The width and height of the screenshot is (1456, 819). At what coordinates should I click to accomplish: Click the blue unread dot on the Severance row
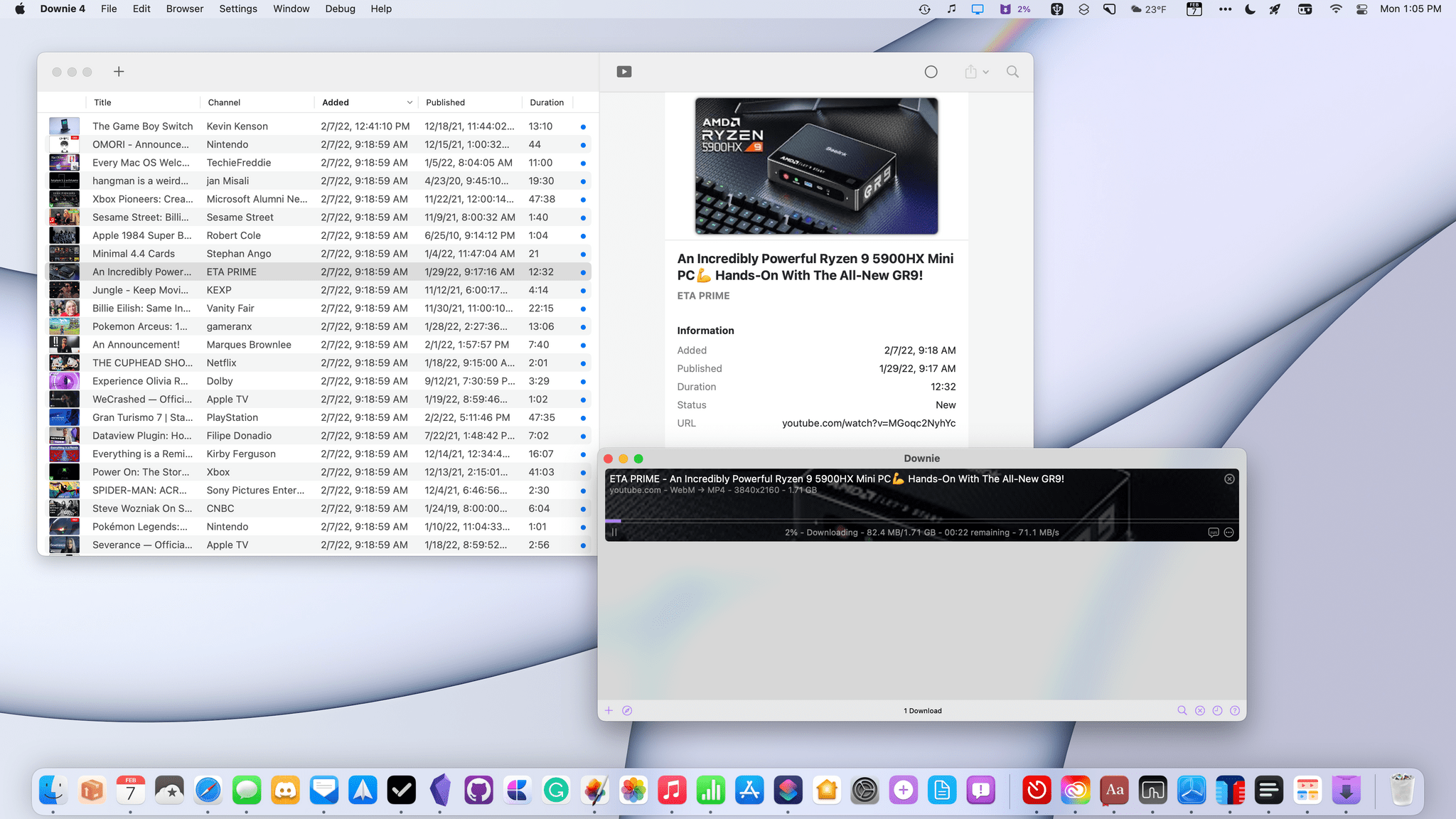click(x=583, y=545)
